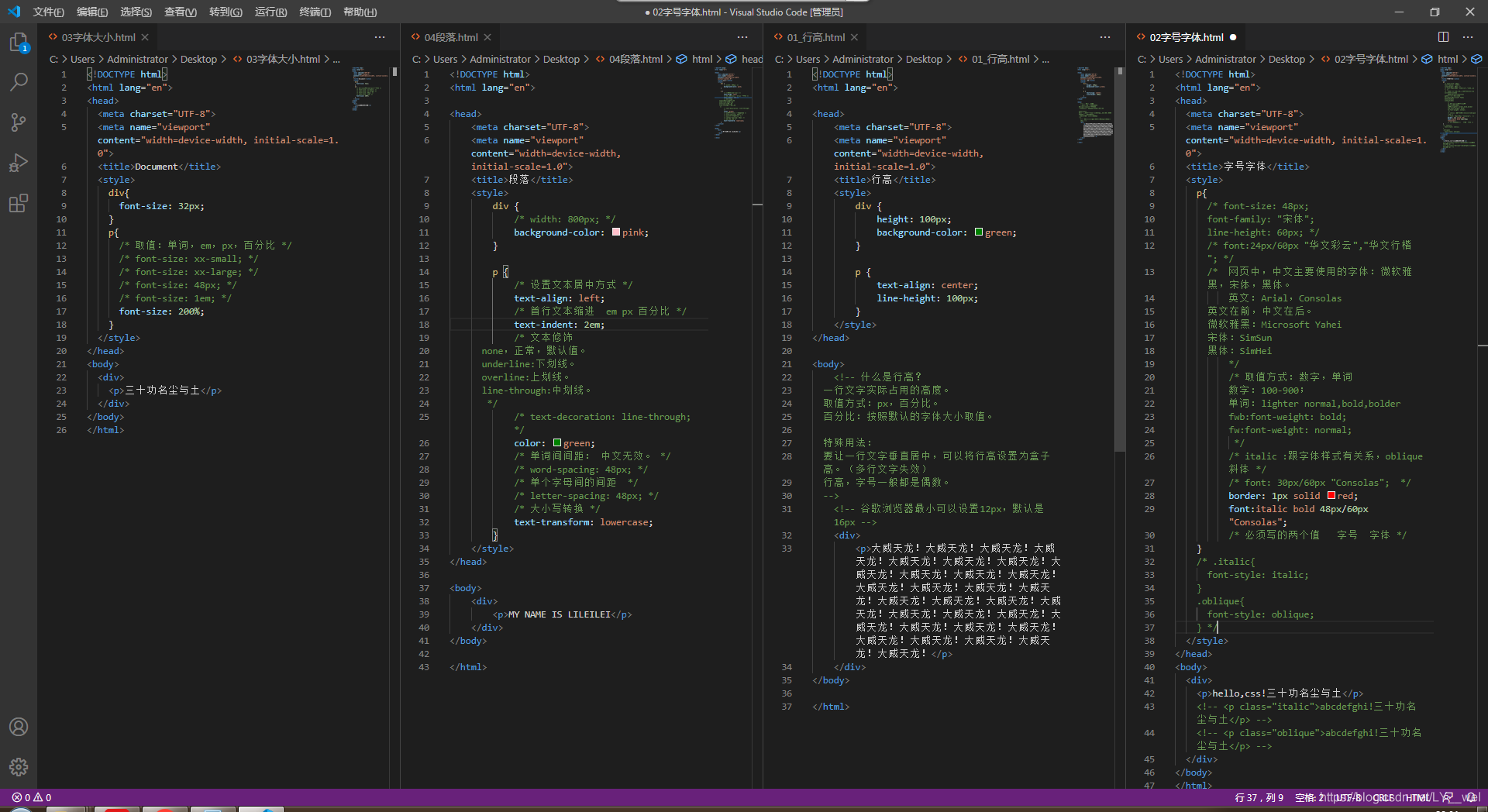Image resolution: width=1488 pixels, height=812 pixels.
Task: Click Users breadcrumb in 01_行高.html editor
Action: pyautogui.click(x=808, y=59)
